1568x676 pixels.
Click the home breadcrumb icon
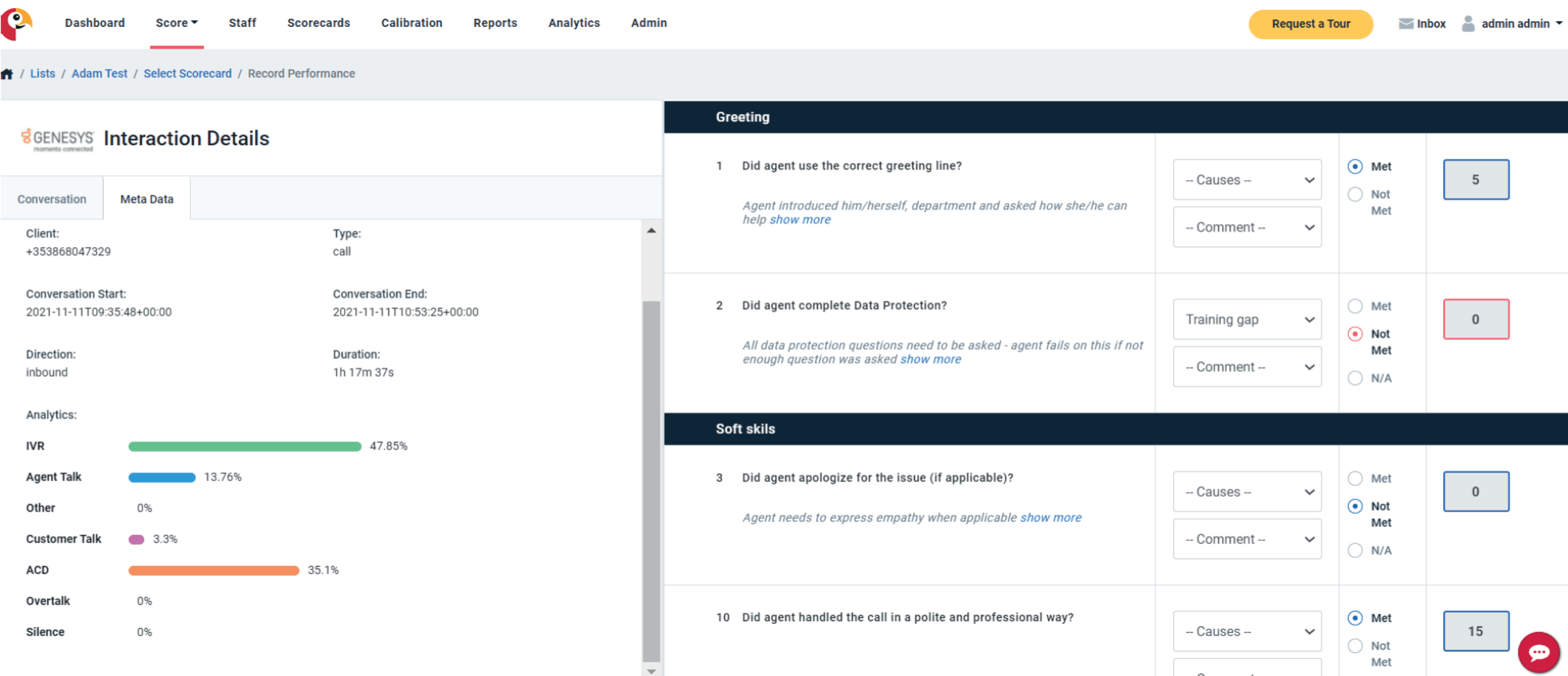(x=8, y=73)
